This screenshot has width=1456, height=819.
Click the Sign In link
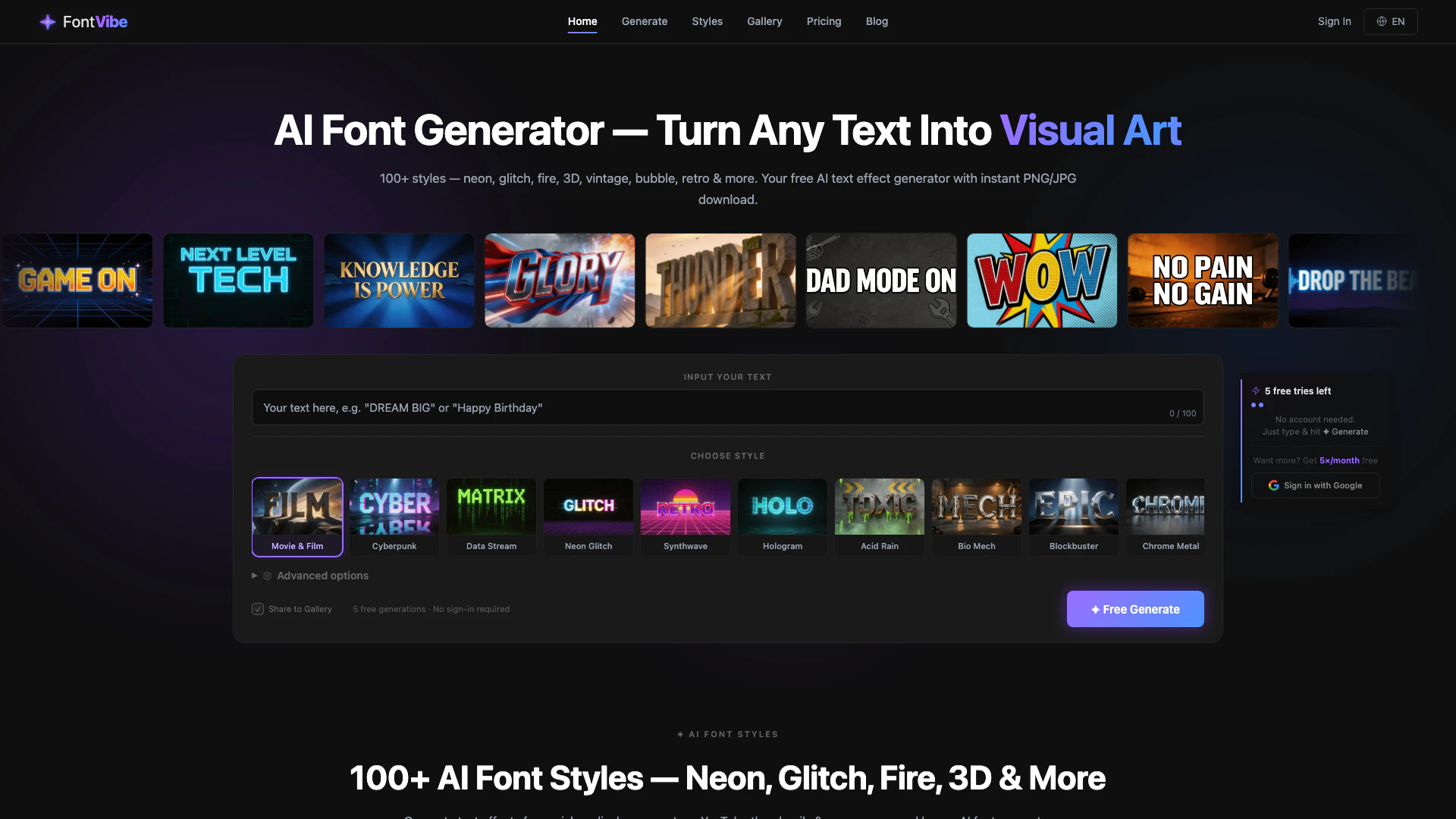[1334, 21]
